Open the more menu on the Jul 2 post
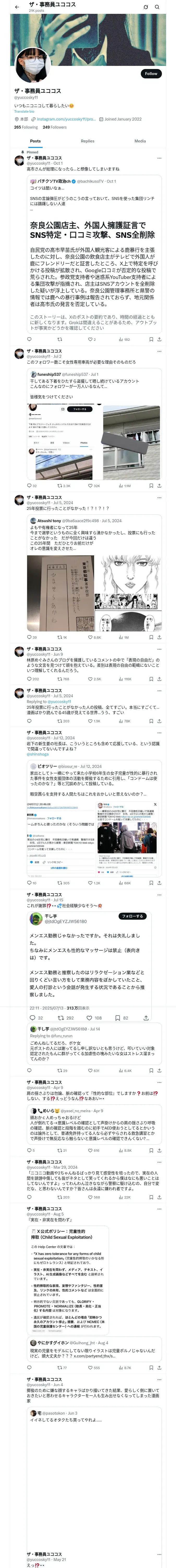Image resolution: width=176 pixels, height=1568 pixels. [160, 351]
